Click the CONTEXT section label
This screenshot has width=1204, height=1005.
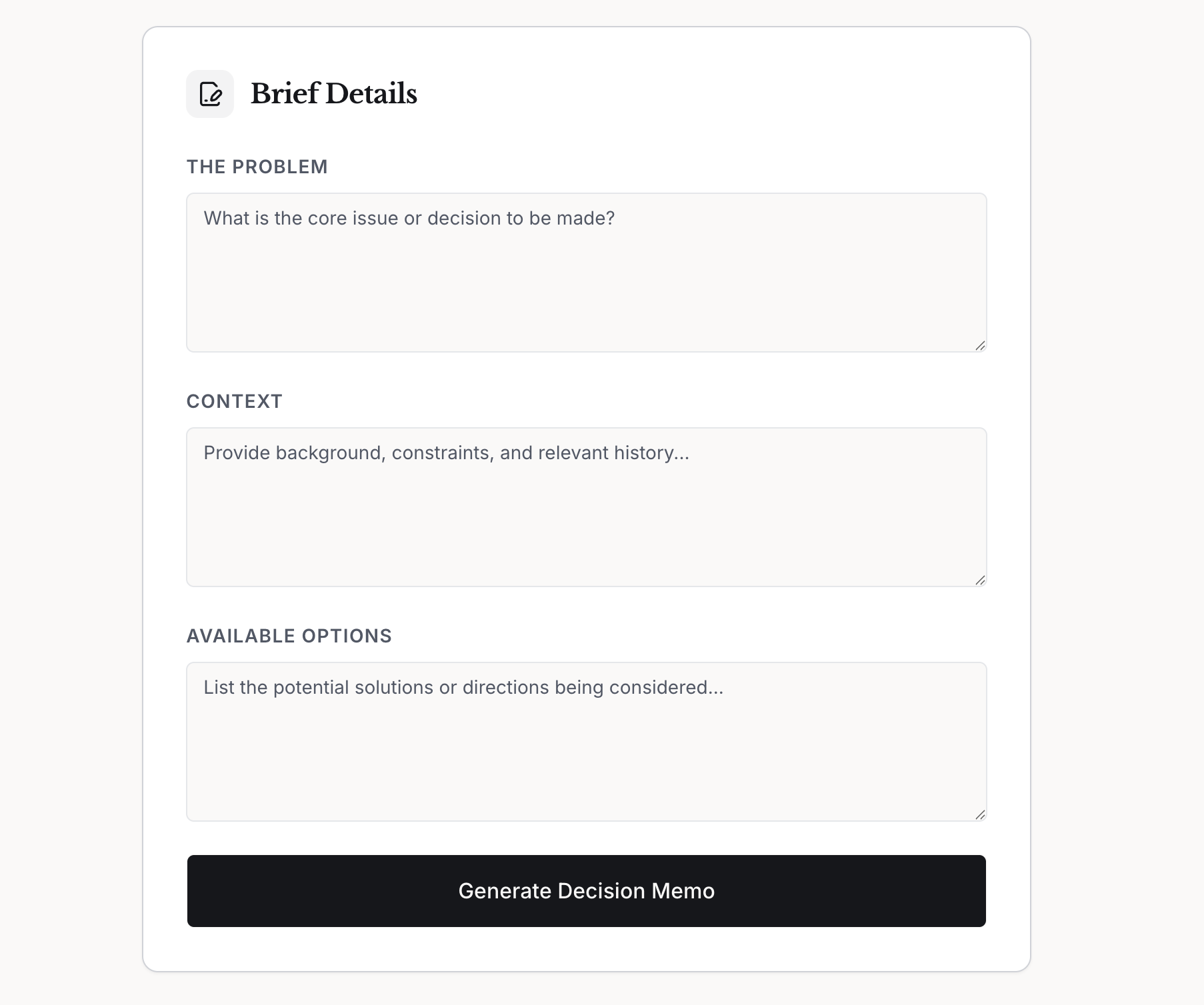pos(234,401)
